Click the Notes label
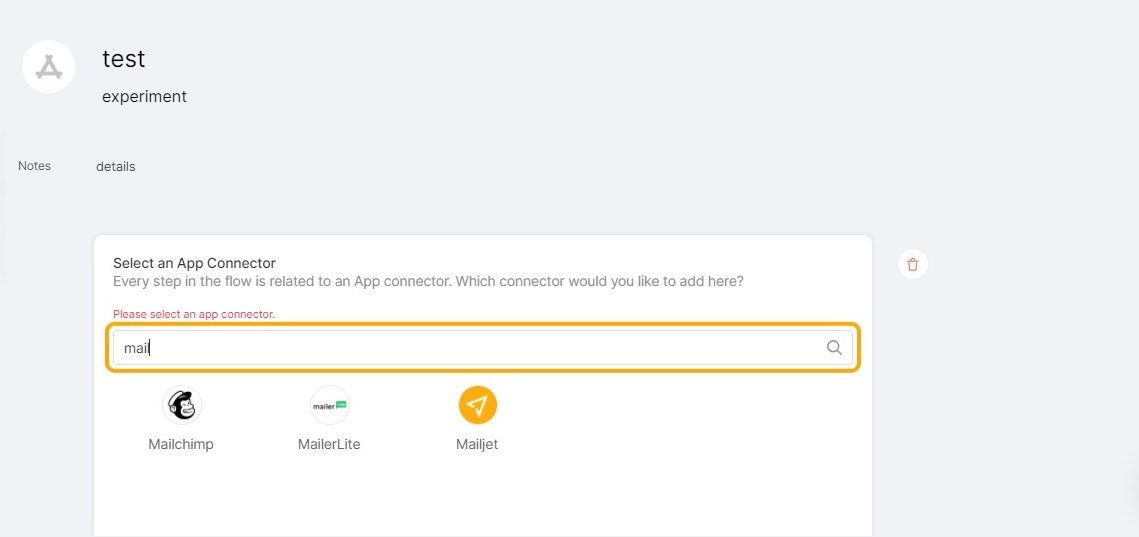This screenshot has height=537, width=1139. 34,166
